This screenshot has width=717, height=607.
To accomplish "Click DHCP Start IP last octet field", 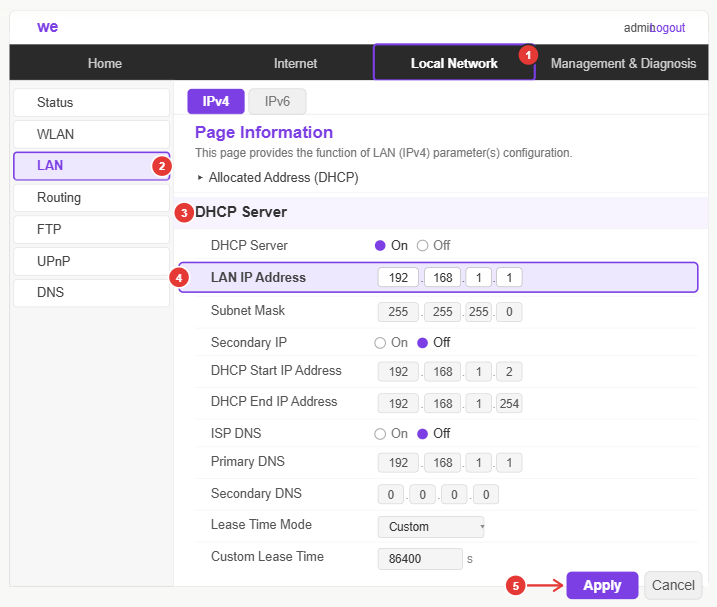I will tap(509, 372).
